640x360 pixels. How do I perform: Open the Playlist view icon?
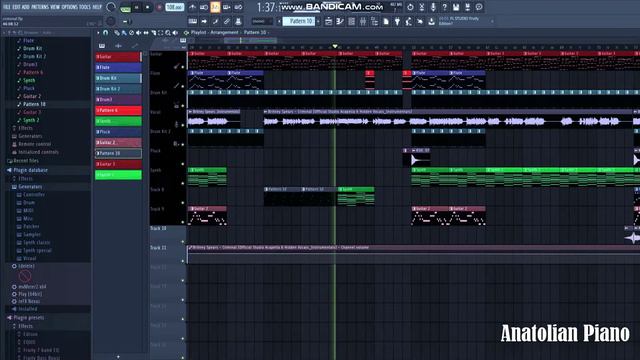[x=329, y=21]
